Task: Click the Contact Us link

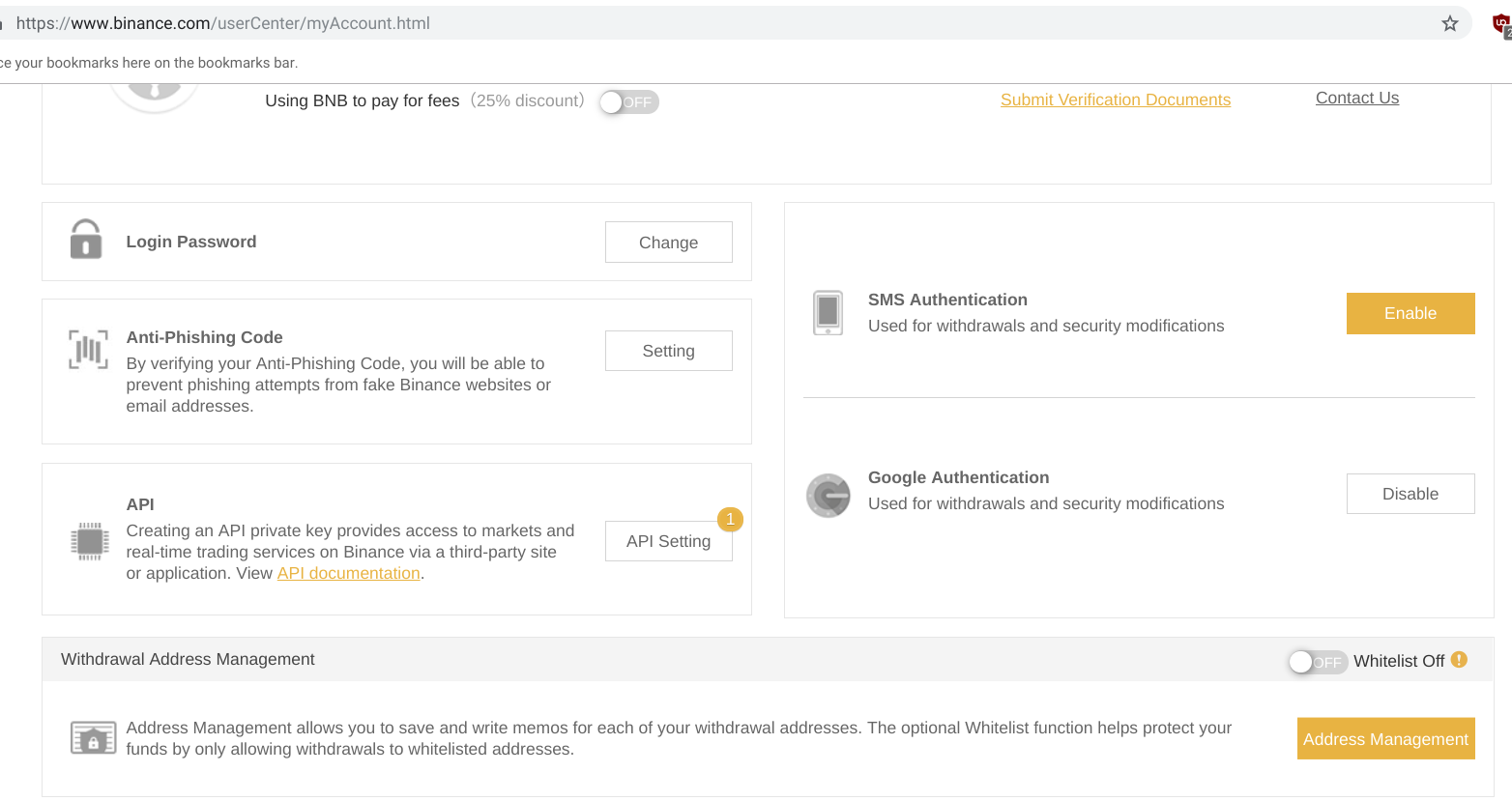Action: click(1357, 98)
